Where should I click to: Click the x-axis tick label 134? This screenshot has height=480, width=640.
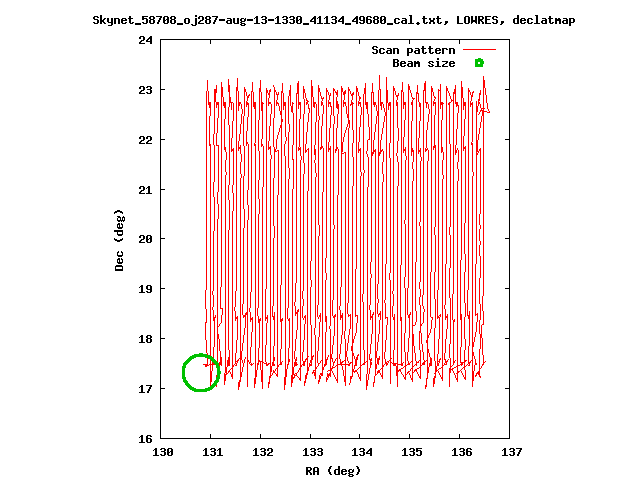point(362,452)
